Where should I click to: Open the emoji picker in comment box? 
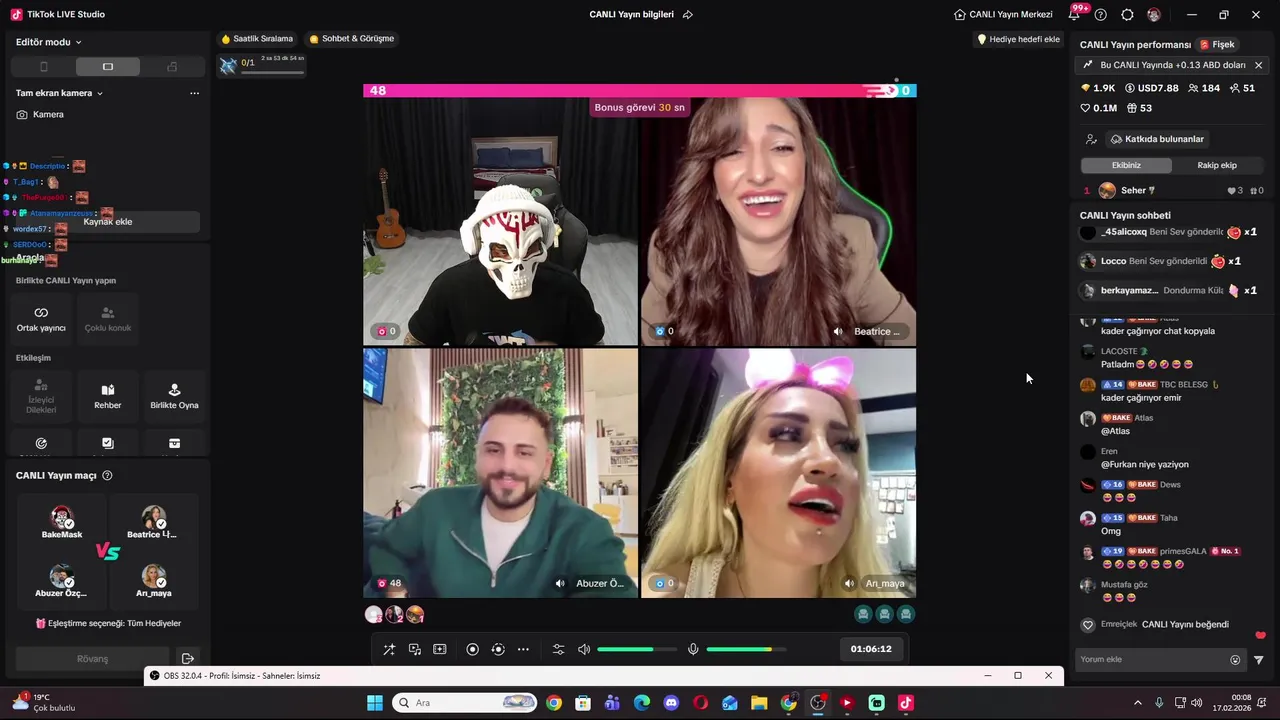(1235, 660)
